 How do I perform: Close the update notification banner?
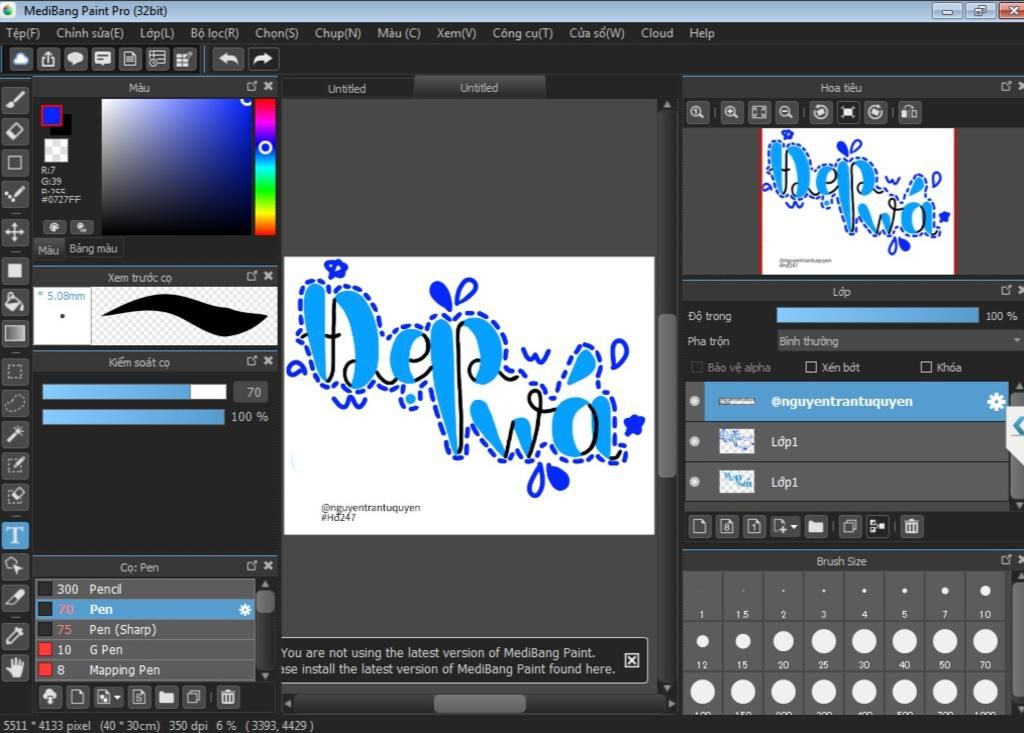click(632, 660)
